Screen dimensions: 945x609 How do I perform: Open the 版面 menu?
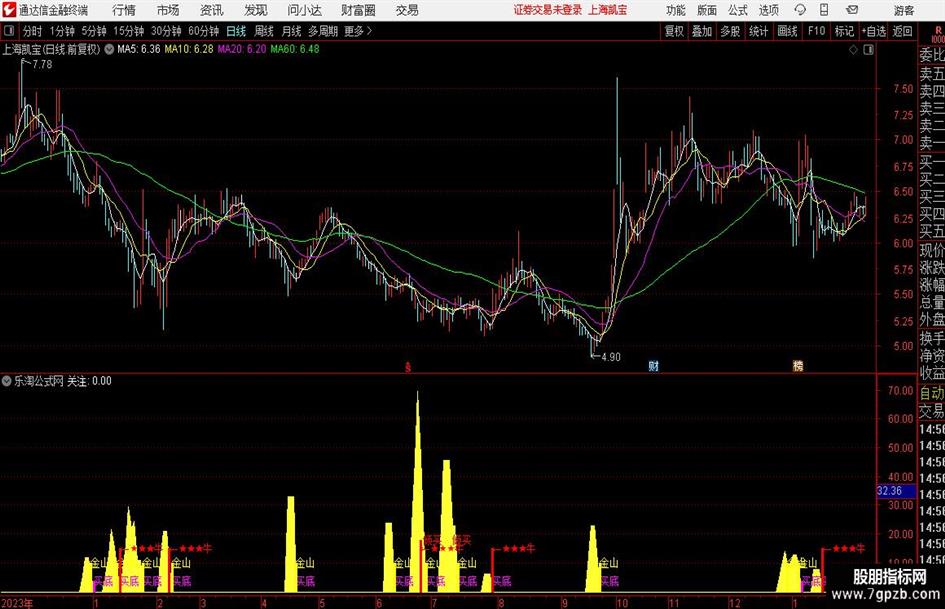[x=707, y=10]
